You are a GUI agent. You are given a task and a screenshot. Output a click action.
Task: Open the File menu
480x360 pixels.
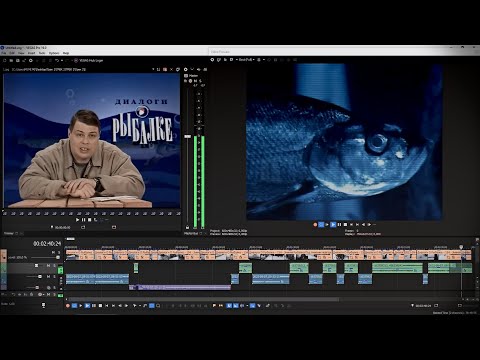click(4, 53)
